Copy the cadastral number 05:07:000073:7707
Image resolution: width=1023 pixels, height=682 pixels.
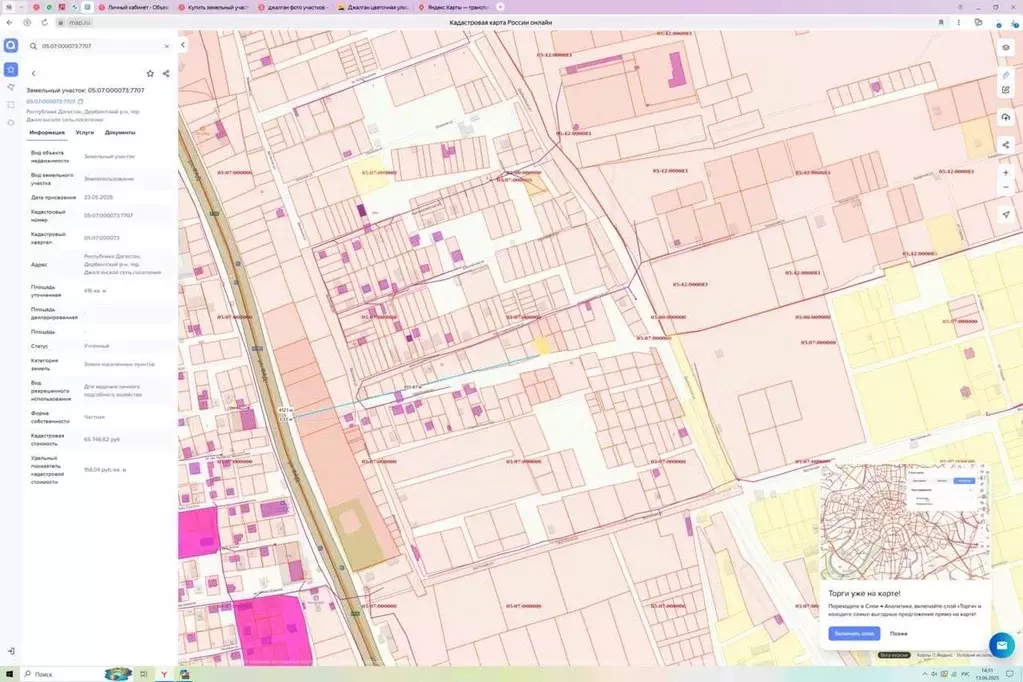click(81, 102)
